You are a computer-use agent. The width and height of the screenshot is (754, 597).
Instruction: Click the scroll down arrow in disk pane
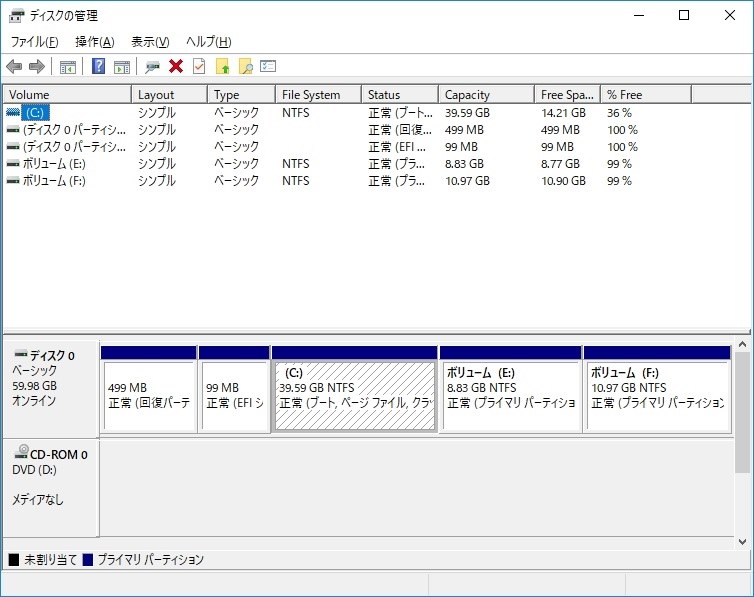742,542
